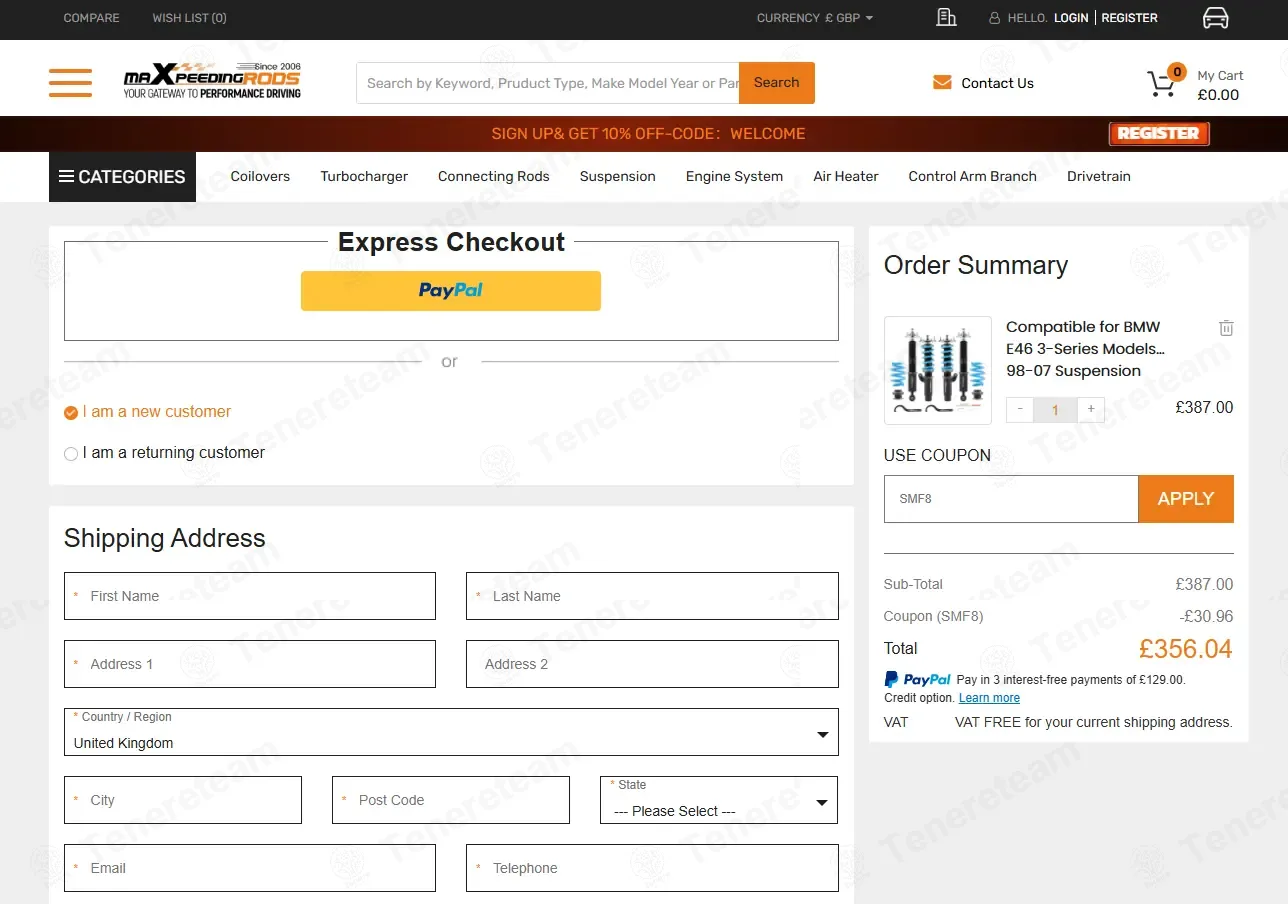The image size is (1288, 904).
Task: Click the user profile icon beside HELLO
Action: (994, 18)
